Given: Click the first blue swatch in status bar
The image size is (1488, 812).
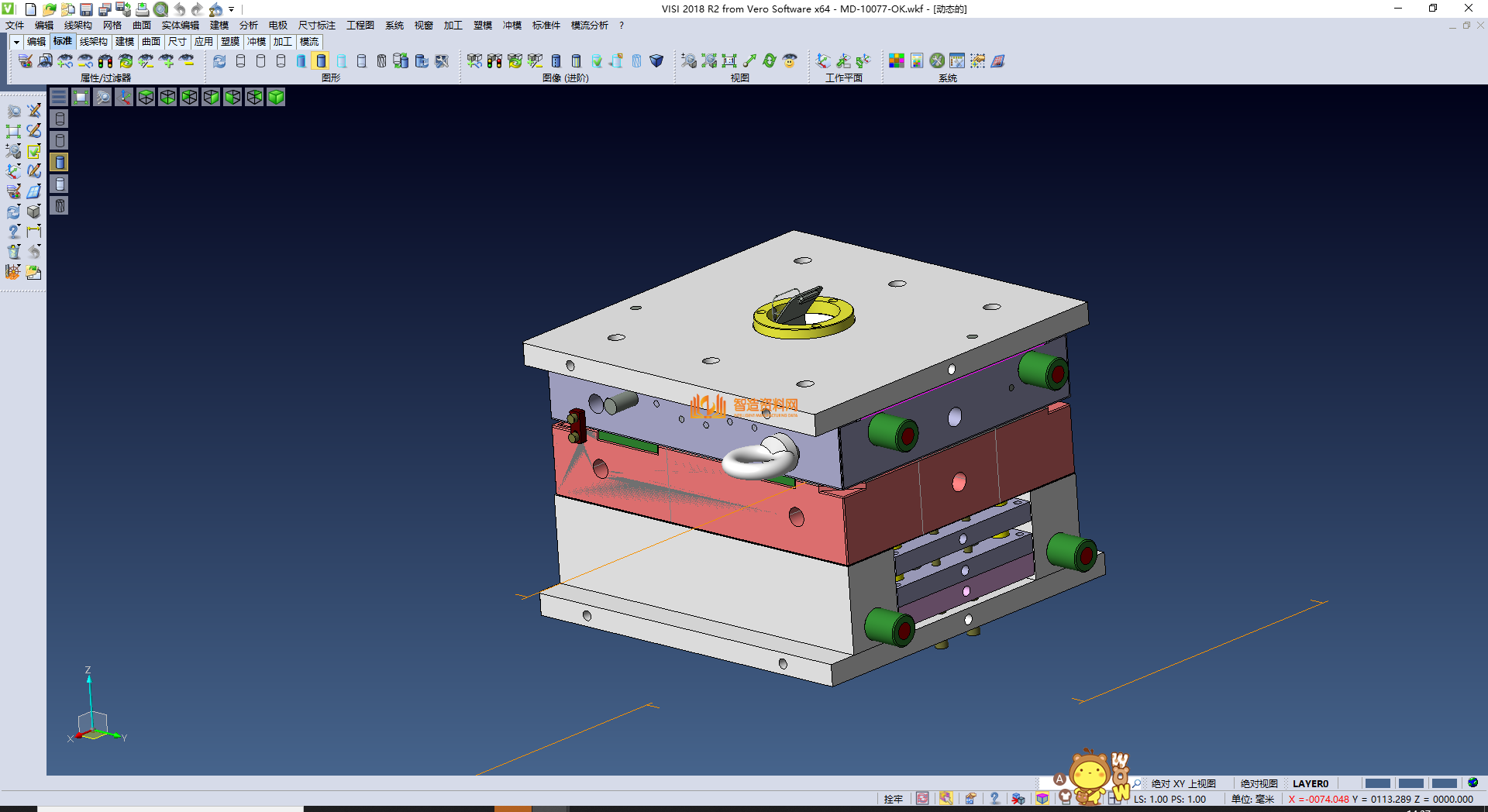Looking at the screenshot, I should click(x=1377, y=783).
